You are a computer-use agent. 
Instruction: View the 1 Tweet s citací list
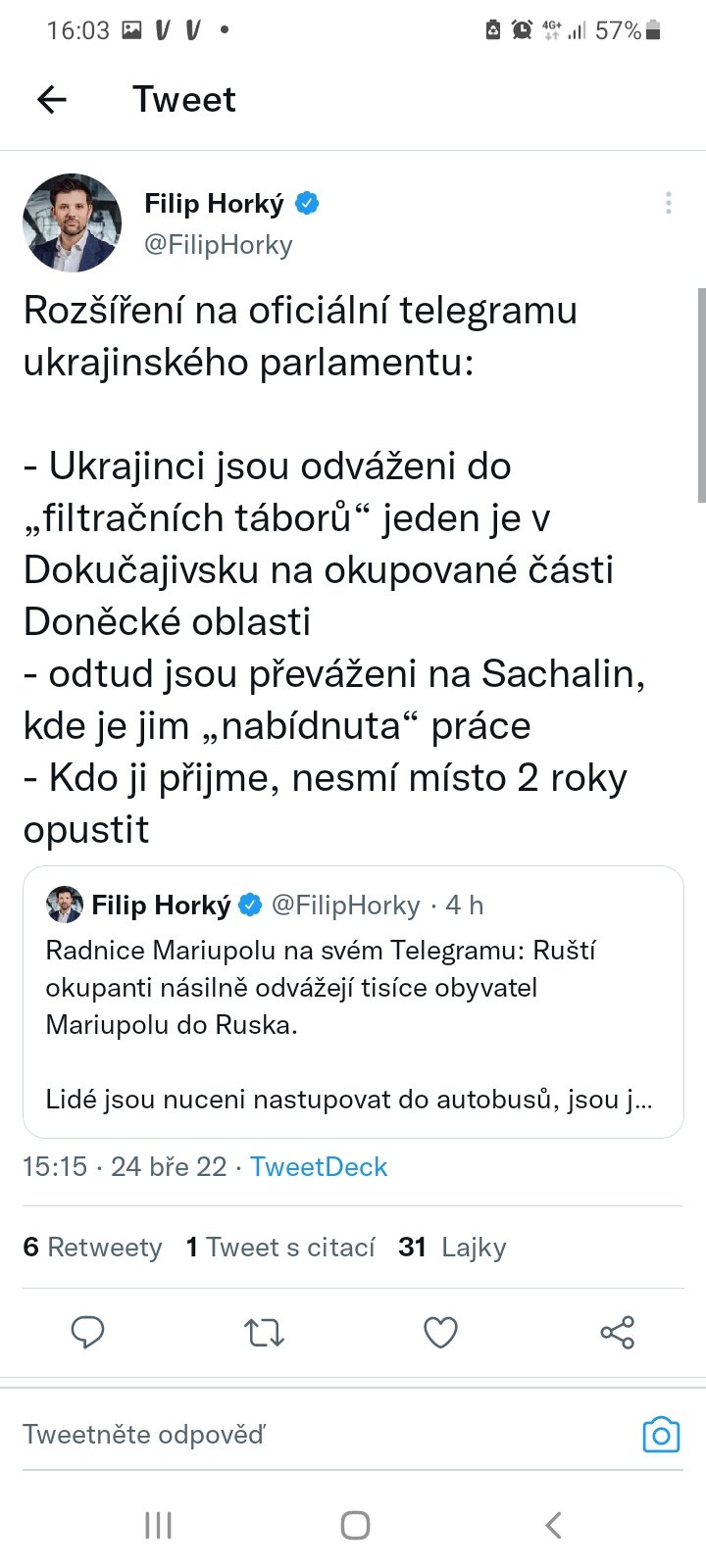pyautogui.click(x=280, y=1247)
